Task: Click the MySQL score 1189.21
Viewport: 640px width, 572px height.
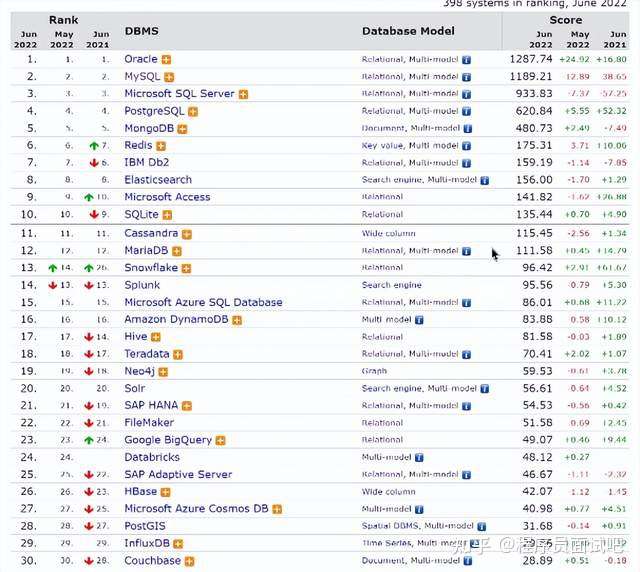Action: coord(531,76)
